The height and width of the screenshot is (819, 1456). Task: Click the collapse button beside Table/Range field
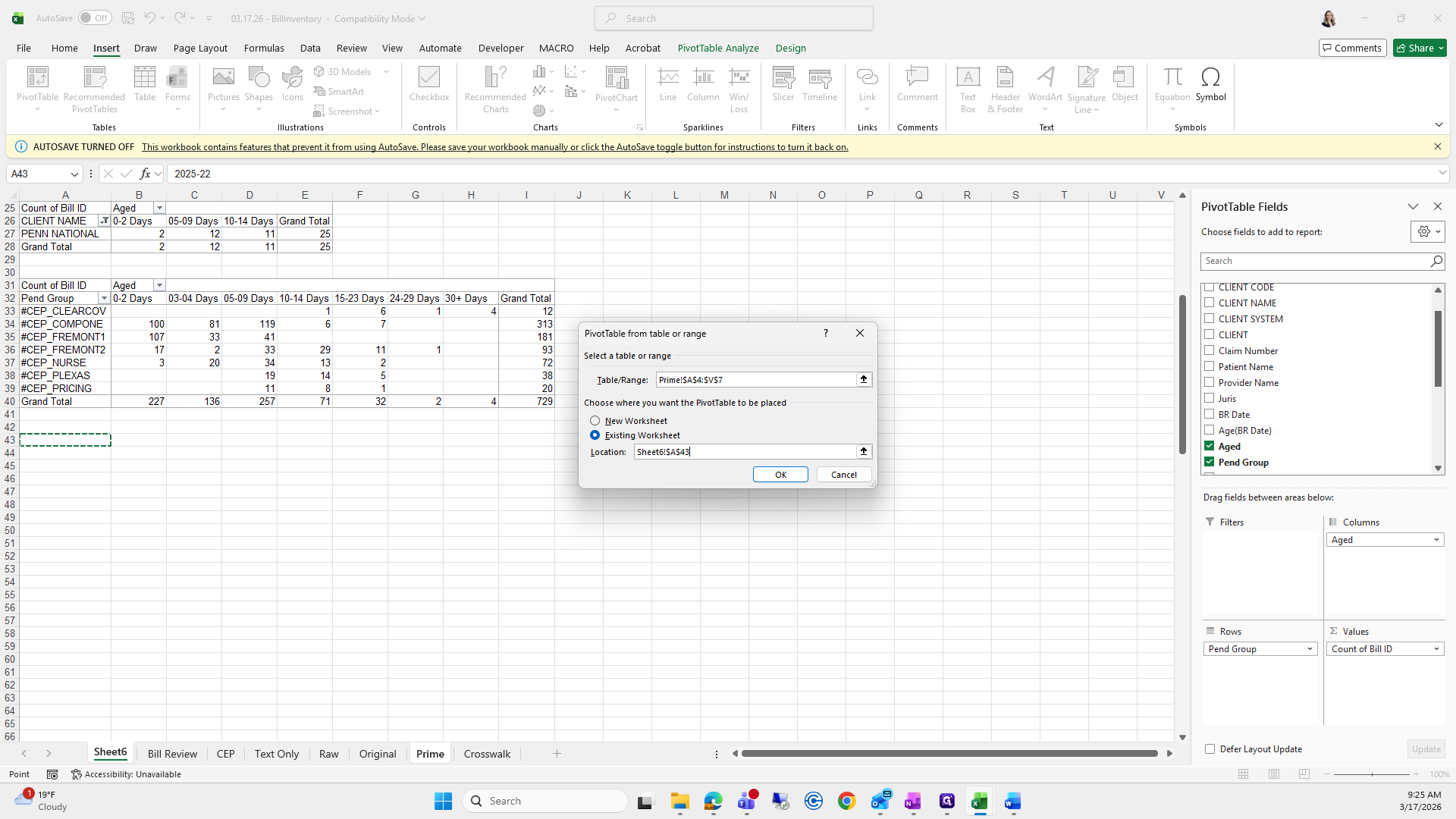click(x=863, y=379)
